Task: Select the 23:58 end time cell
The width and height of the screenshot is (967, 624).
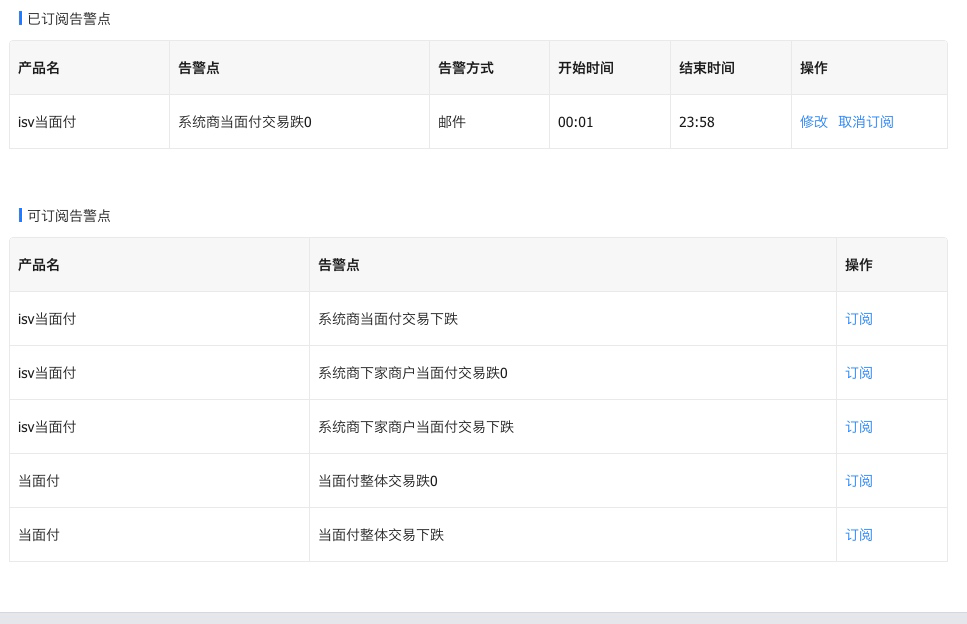Action: tap(696, 122)
